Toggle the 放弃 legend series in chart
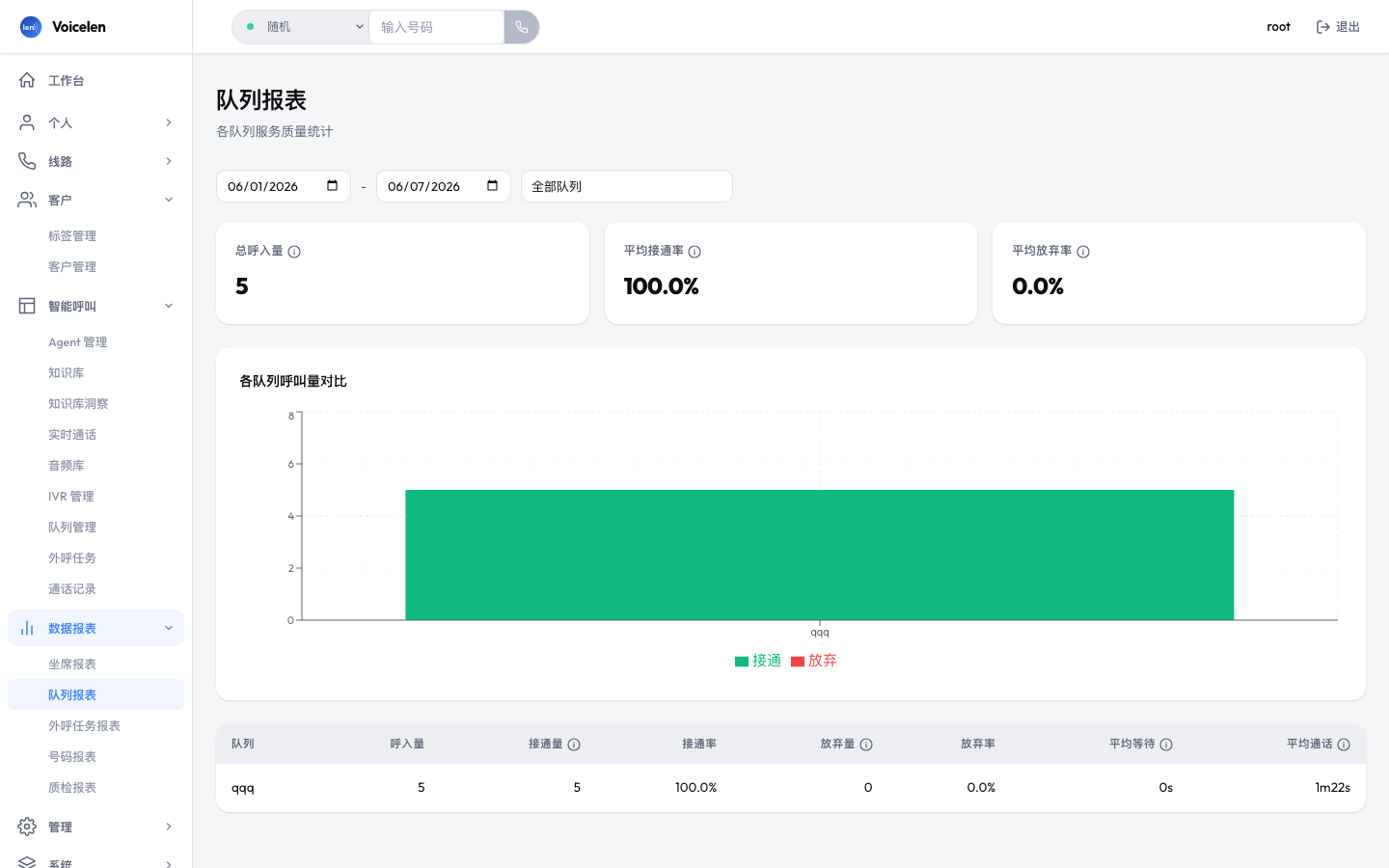Viewport: 1389px width, 868px height. pyautogui.click(x=814, y=661)
